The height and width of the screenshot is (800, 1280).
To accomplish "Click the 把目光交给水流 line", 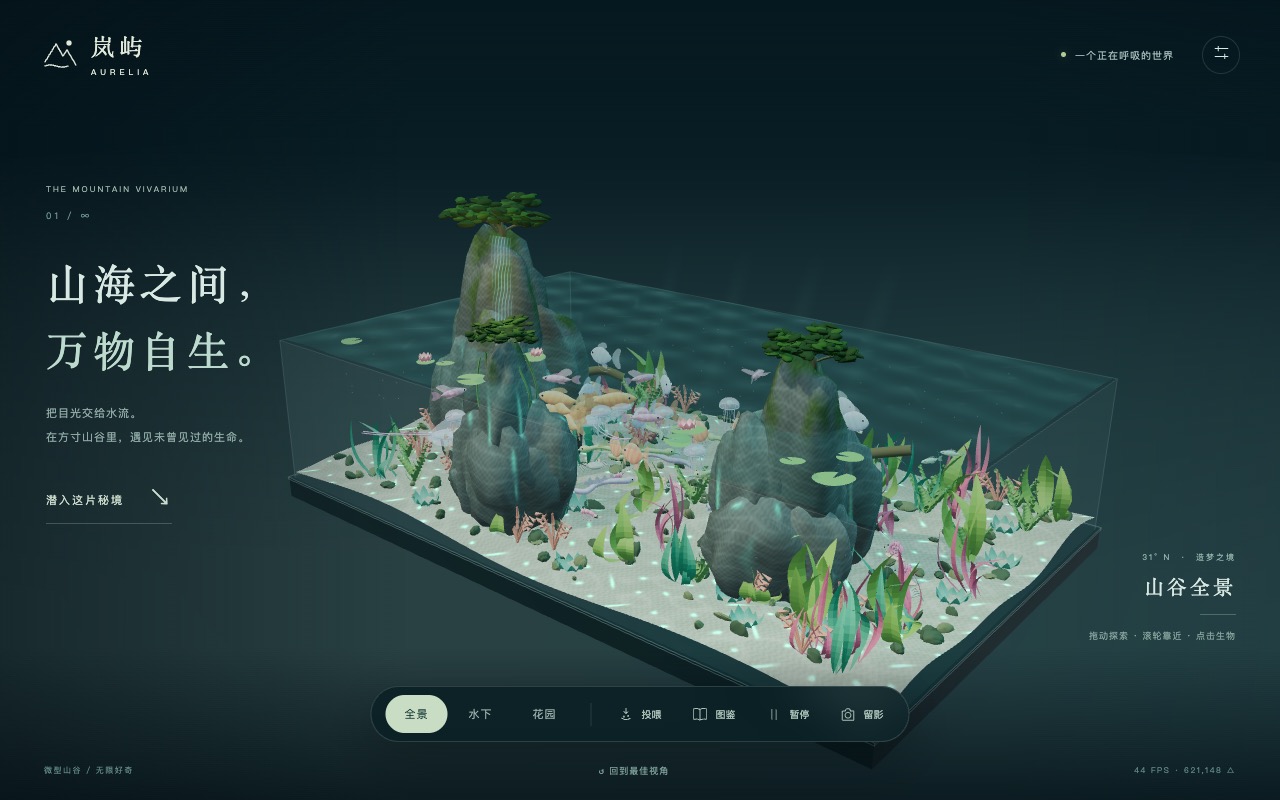I will pyautogui.click(x=91, y=413).
